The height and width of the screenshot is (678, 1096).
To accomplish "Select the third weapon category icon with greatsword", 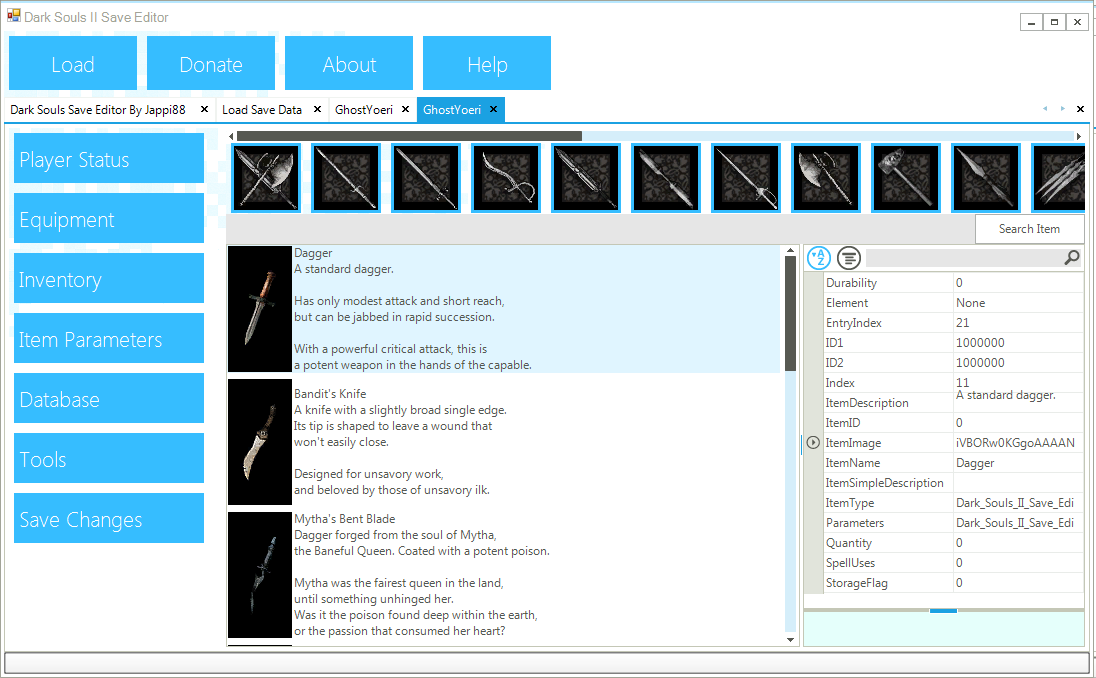I will tap(426, 178).
